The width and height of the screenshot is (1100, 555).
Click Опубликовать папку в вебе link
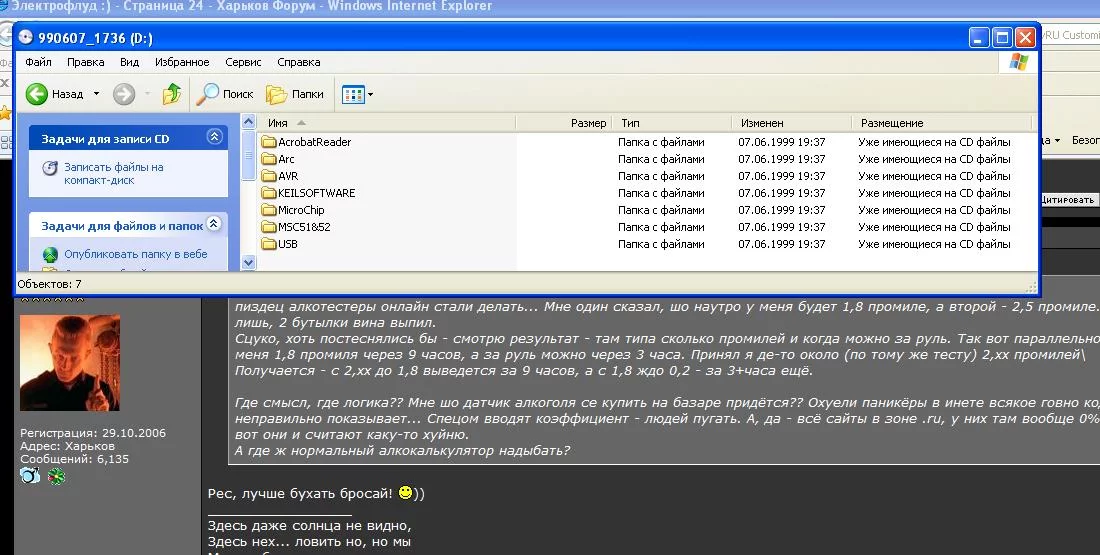tap(135, 254)
